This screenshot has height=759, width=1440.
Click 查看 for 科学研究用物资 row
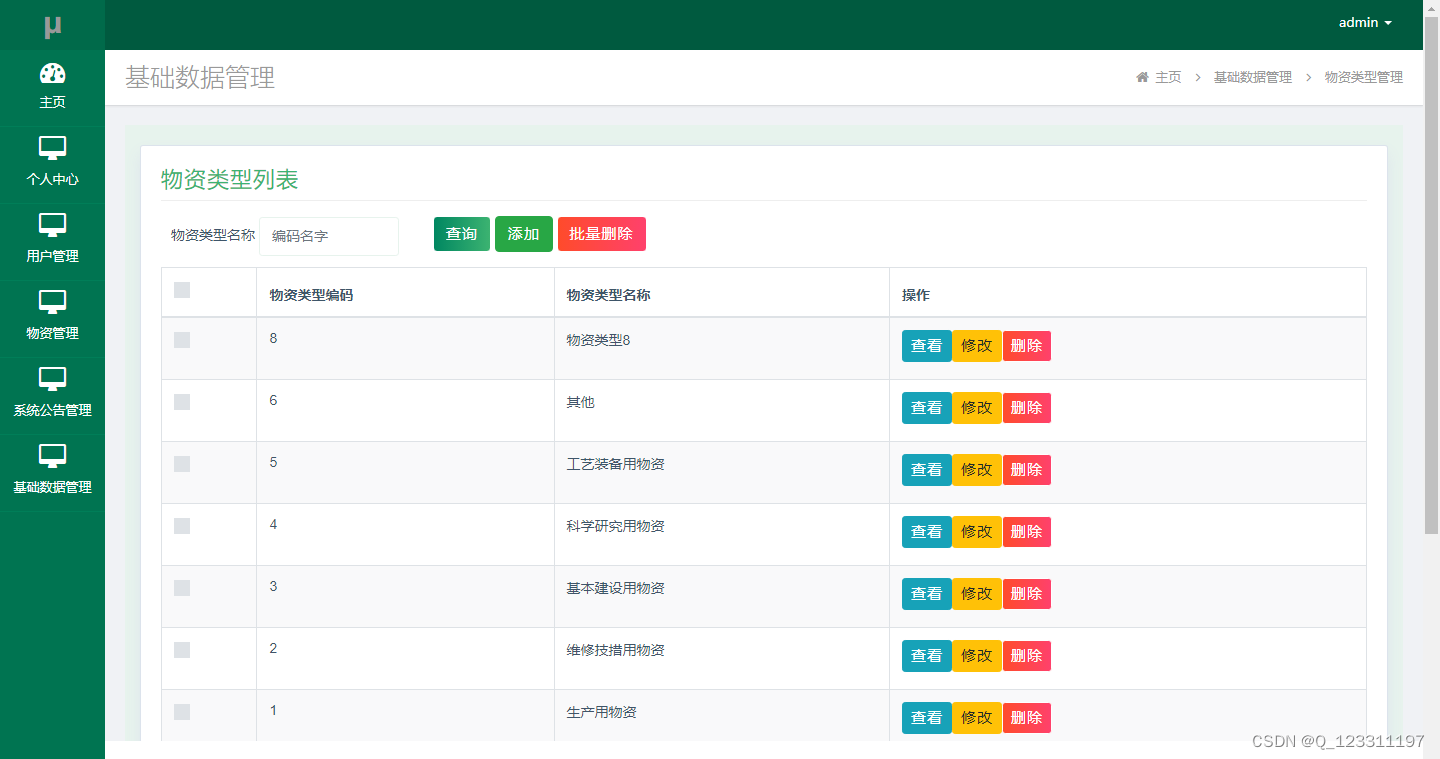[927, 532]
